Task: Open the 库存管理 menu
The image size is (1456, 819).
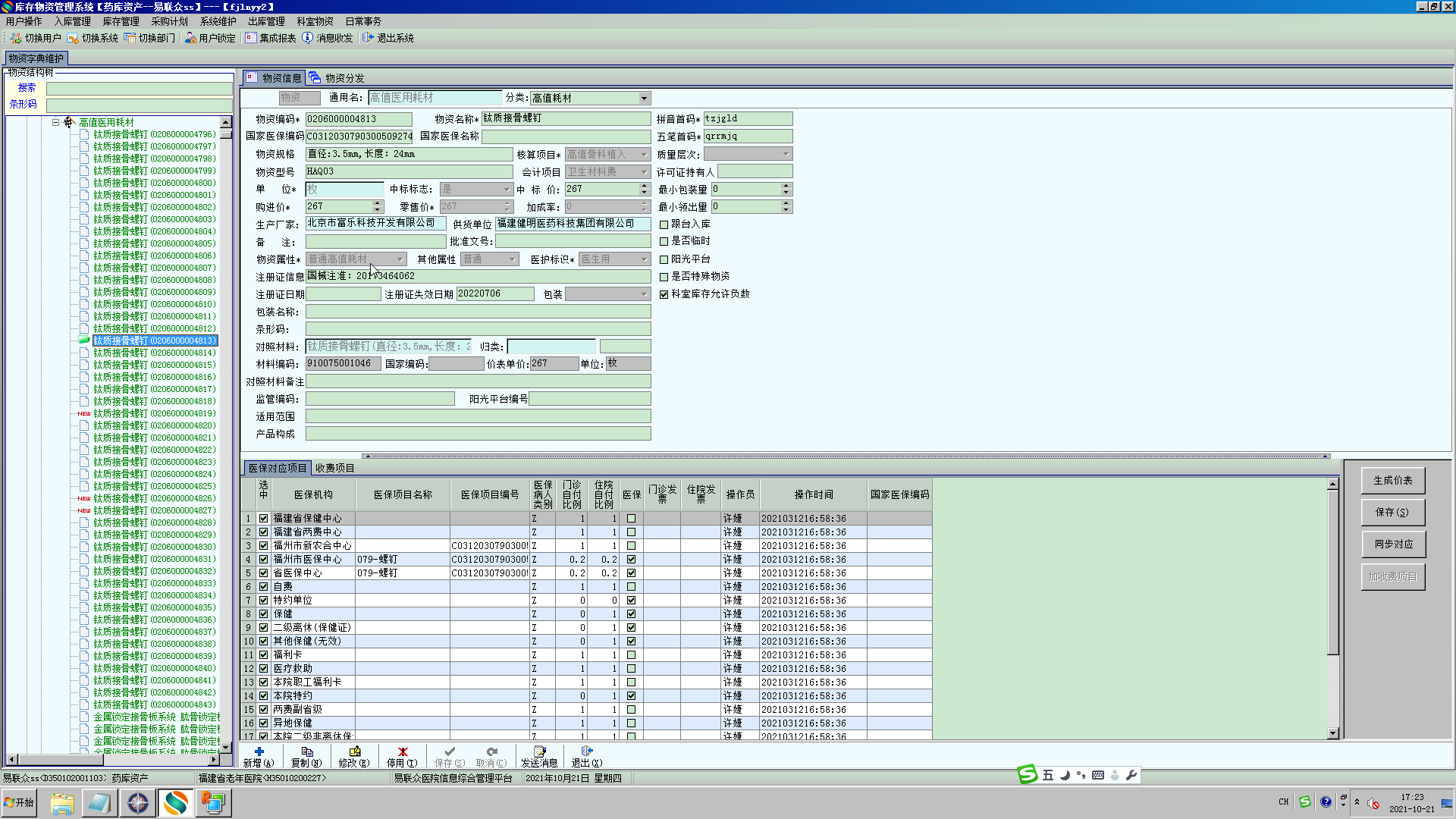Action: click(121, 21)
